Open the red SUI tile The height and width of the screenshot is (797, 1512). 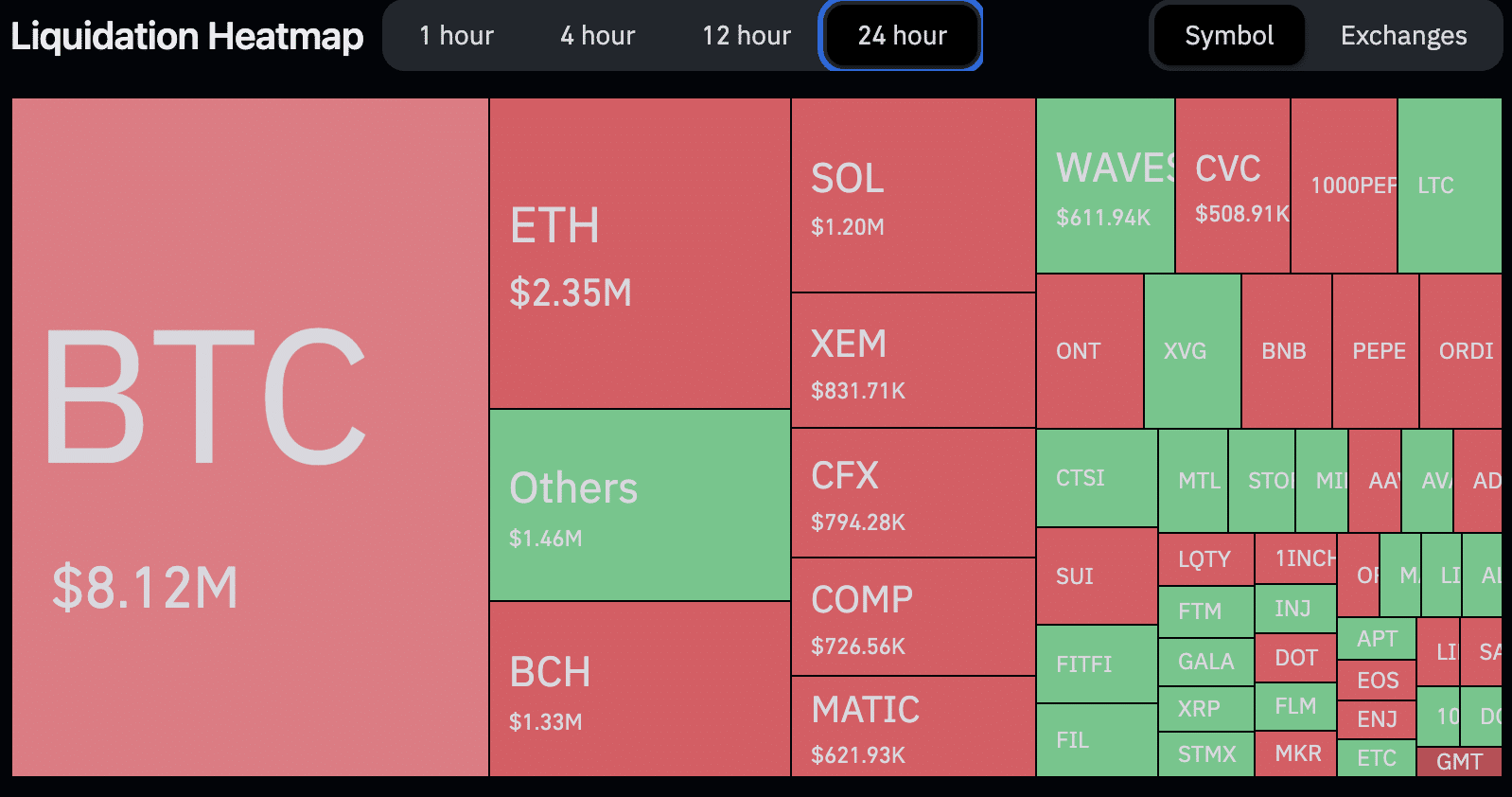(1096, 576)
